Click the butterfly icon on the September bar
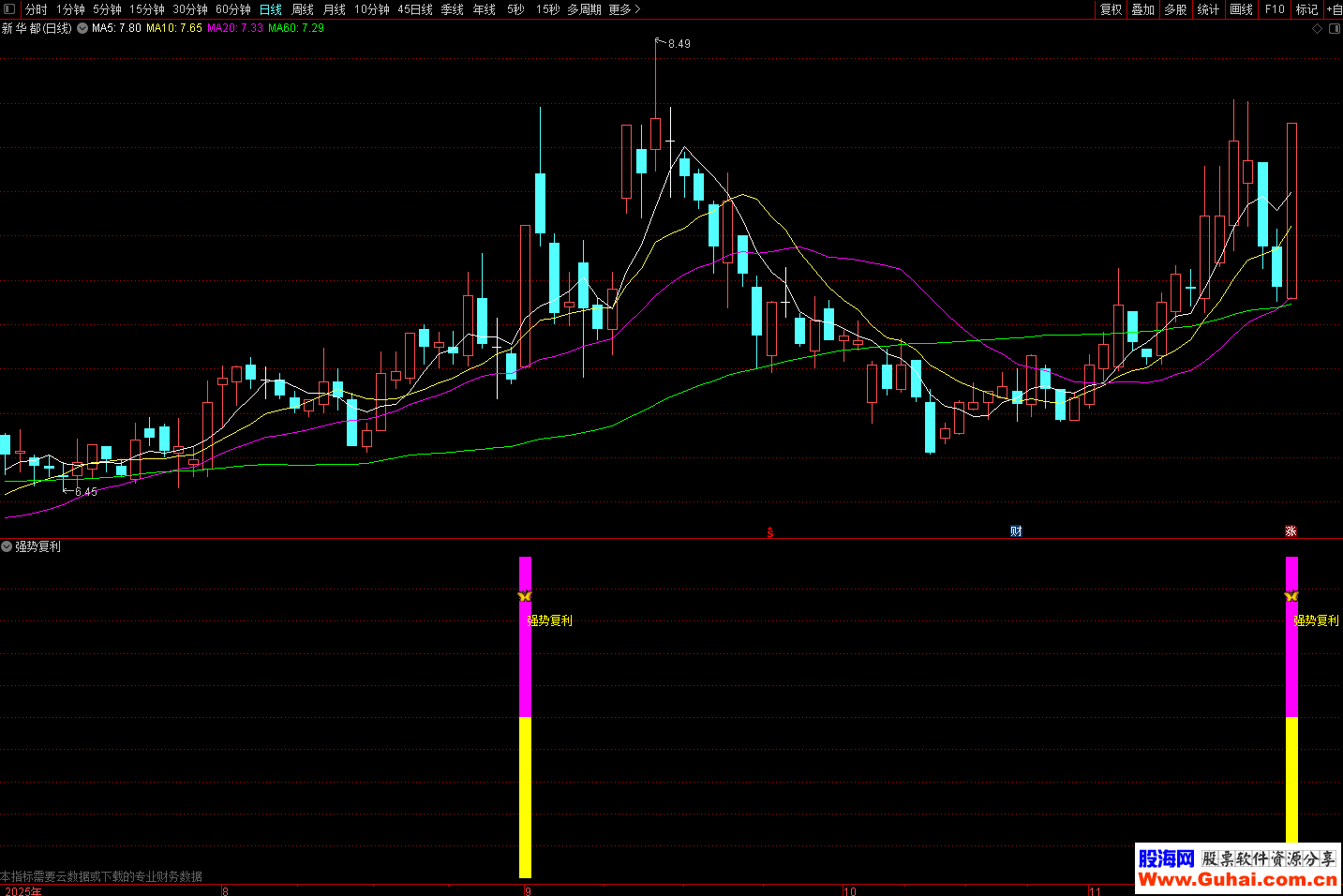The height and width of the screenshot is (896, 1343). point(525,596)
